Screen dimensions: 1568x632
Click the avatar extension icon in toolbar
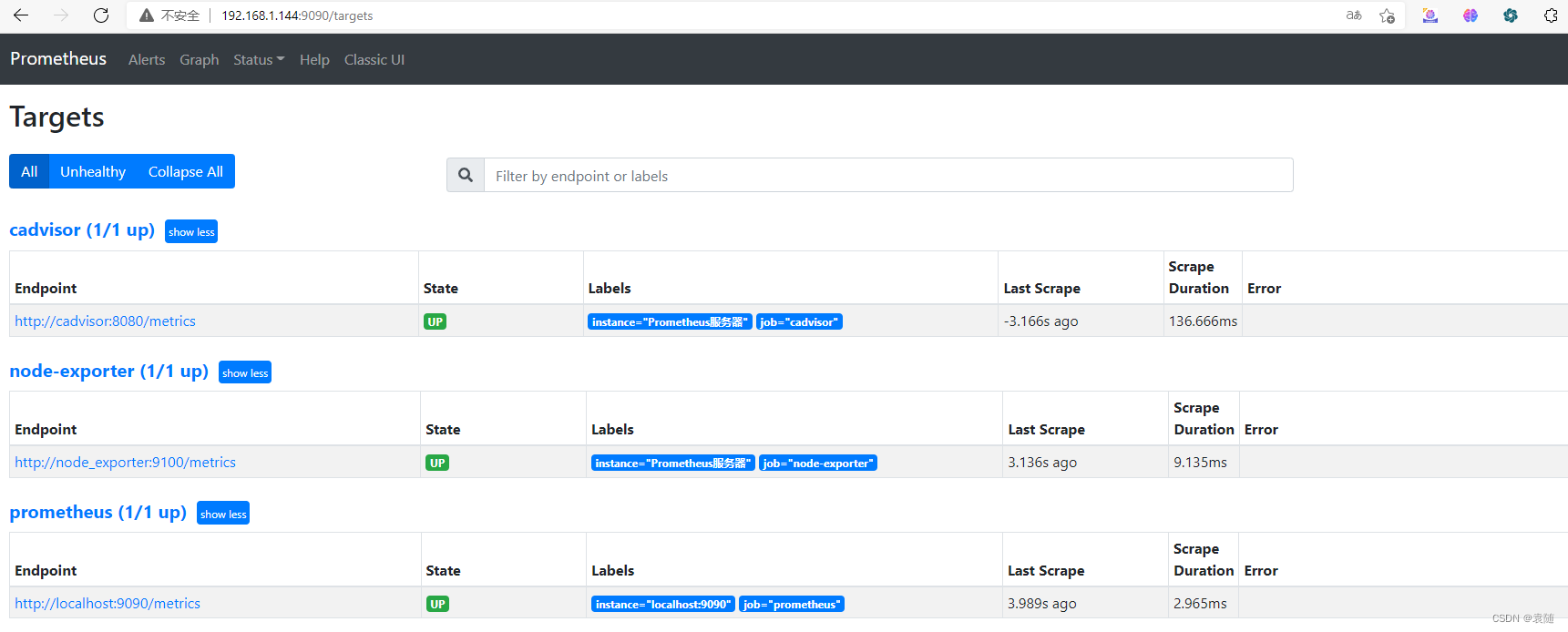(1430, 15)
